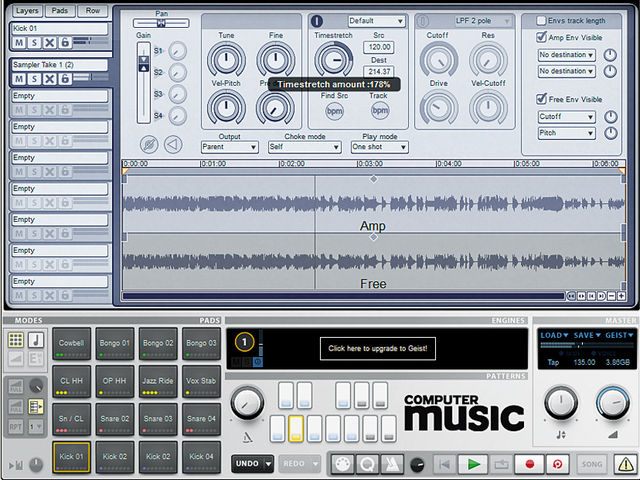Image resolution: width=640 pixels, height=480 pixels.
Task: Click the Track bpm button
Action: 380,111
